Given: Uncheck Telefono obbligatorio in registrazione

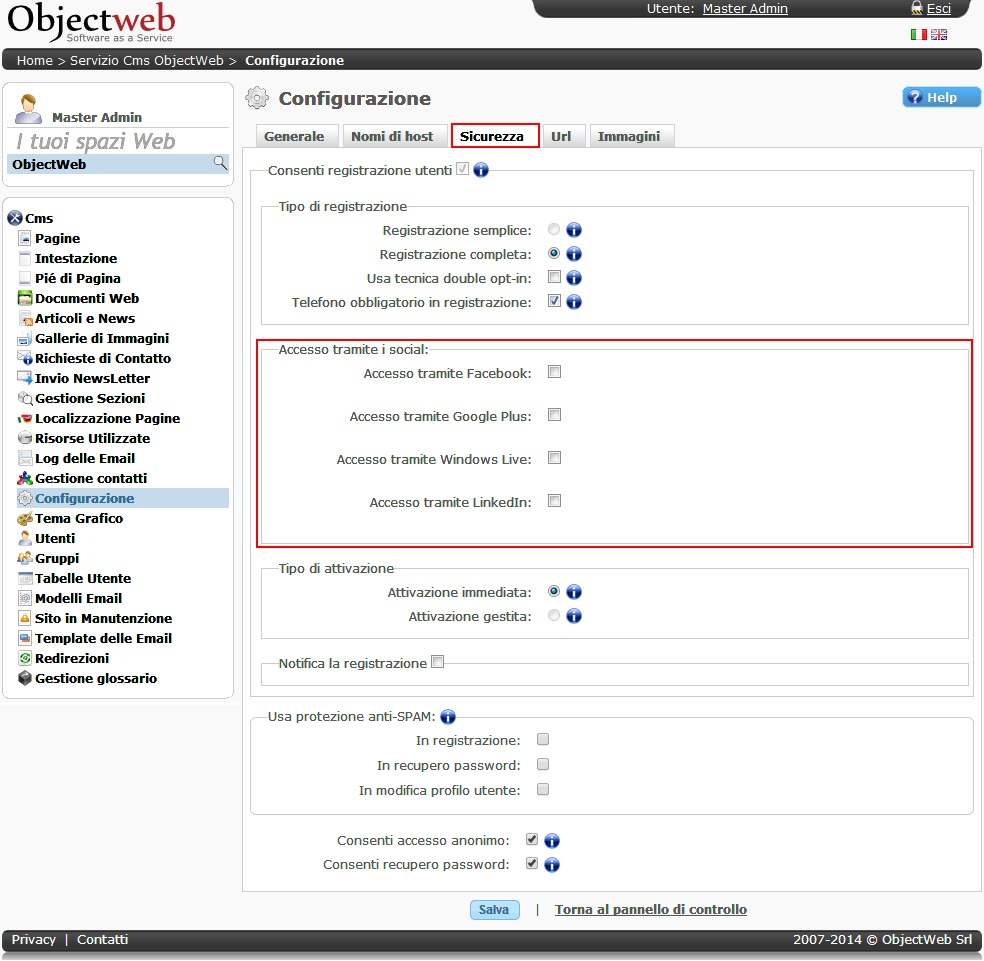Looking at the screenshot, I should pos(554,301).
